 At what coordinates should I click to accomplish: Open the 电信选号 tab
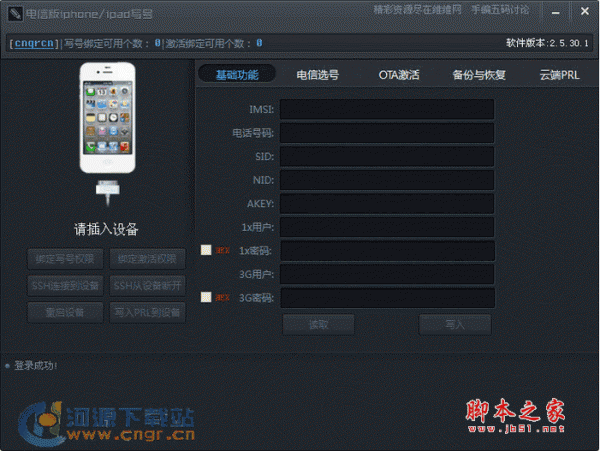[x=317, y=75]
